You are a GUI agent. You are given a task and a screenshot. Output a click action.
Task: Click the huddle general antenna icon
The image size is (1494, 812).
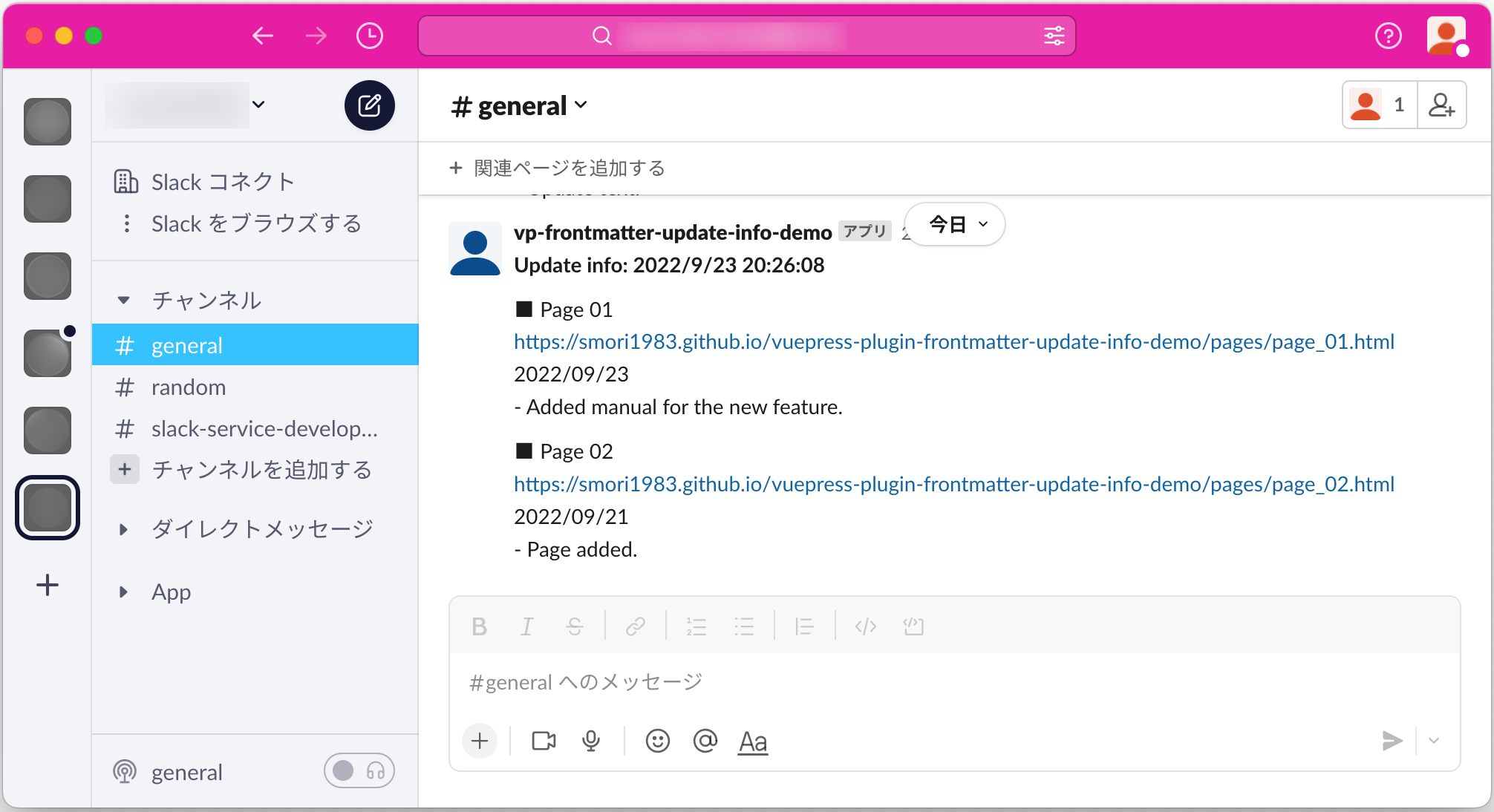(125, 772)
